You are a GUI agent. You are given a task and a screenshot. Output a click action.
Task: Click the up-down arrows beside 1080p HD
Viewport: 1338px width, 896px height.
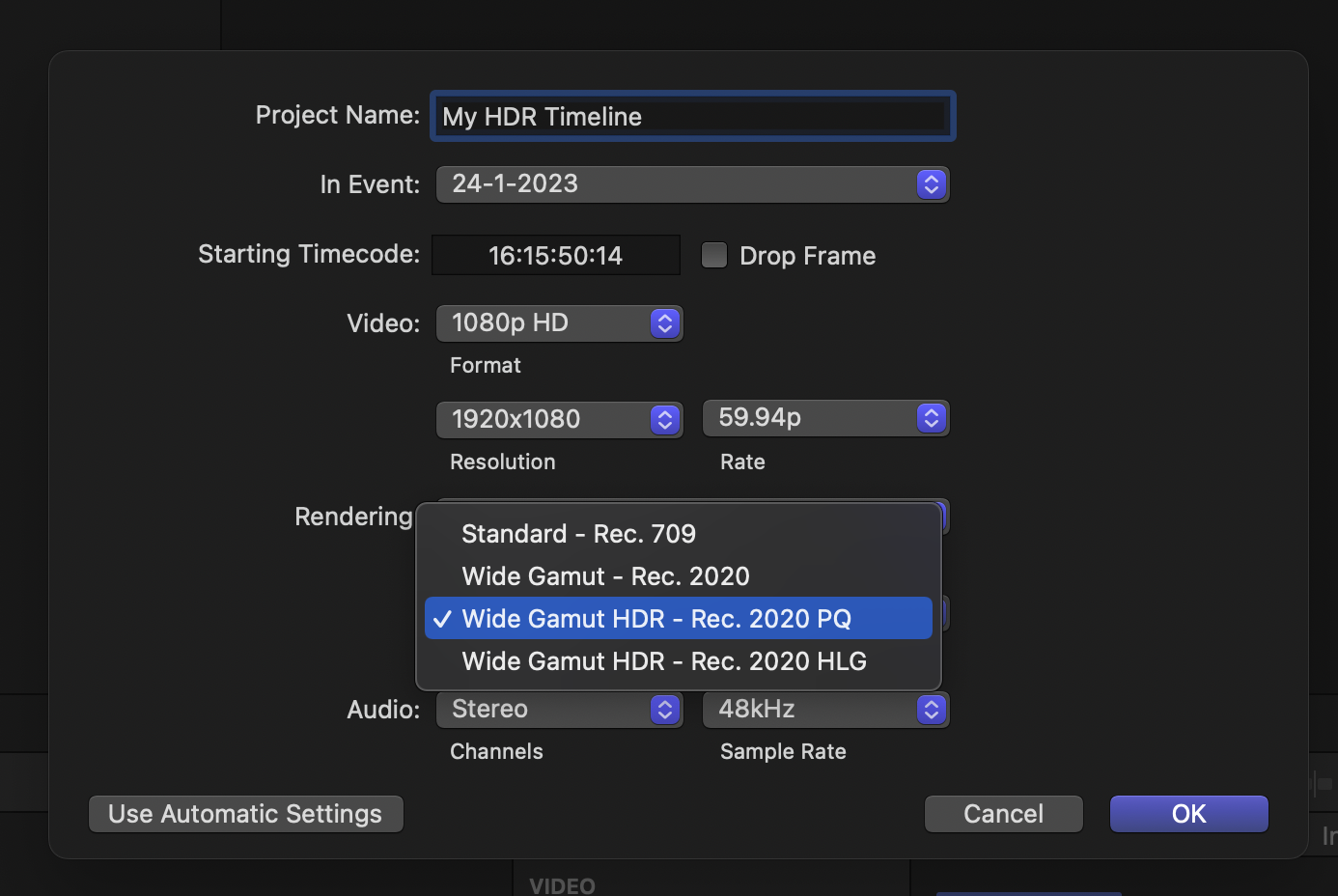(x=664, y=323)
